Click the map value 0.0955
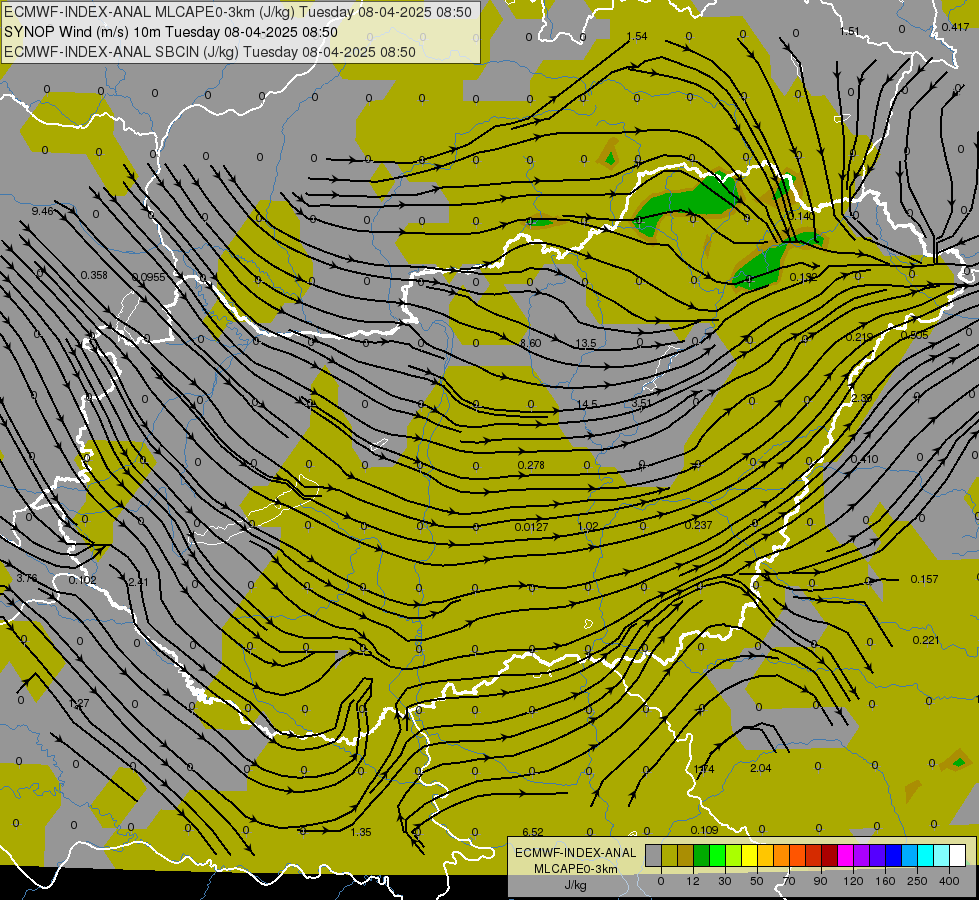979x900 pixels. 149,277
